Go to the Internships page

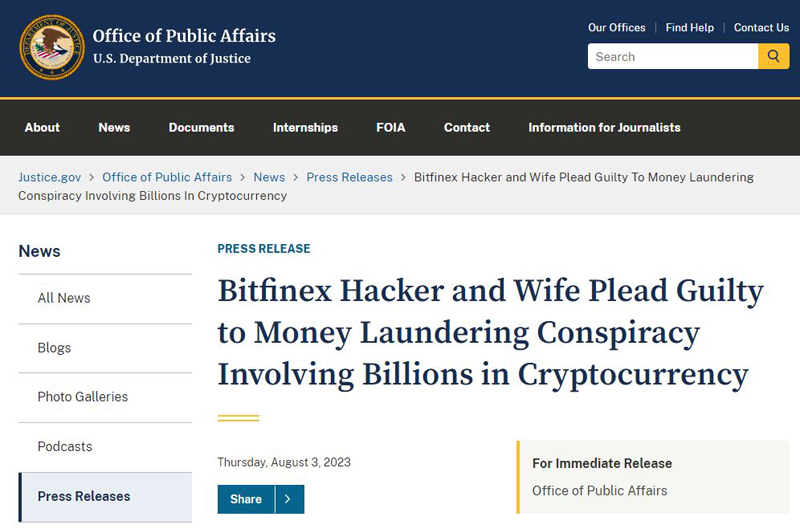[305, 128]
